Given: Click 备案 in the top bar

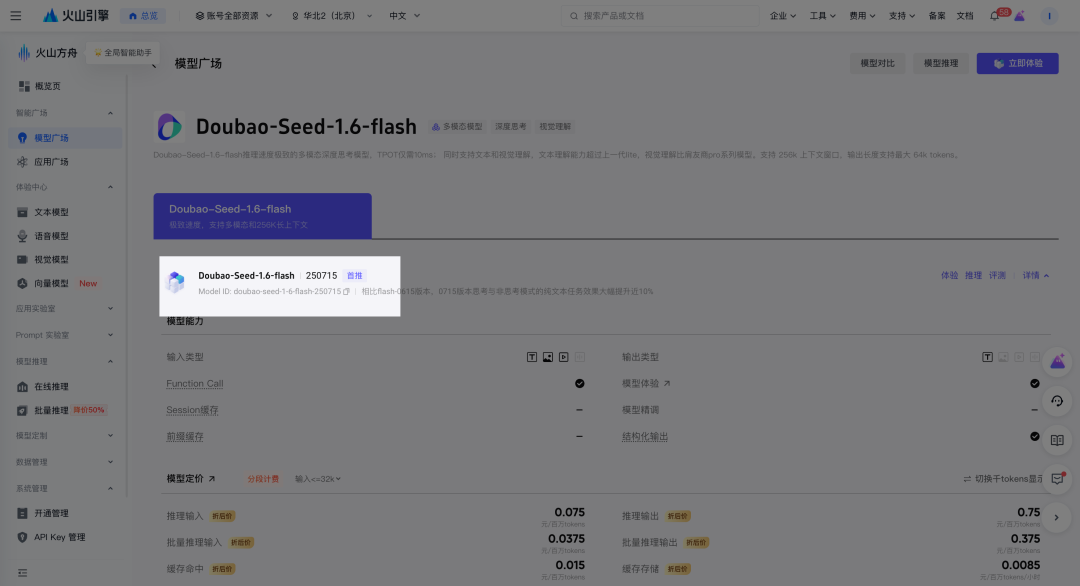Looking at the screenshot, I should click(x=937, y=16).
